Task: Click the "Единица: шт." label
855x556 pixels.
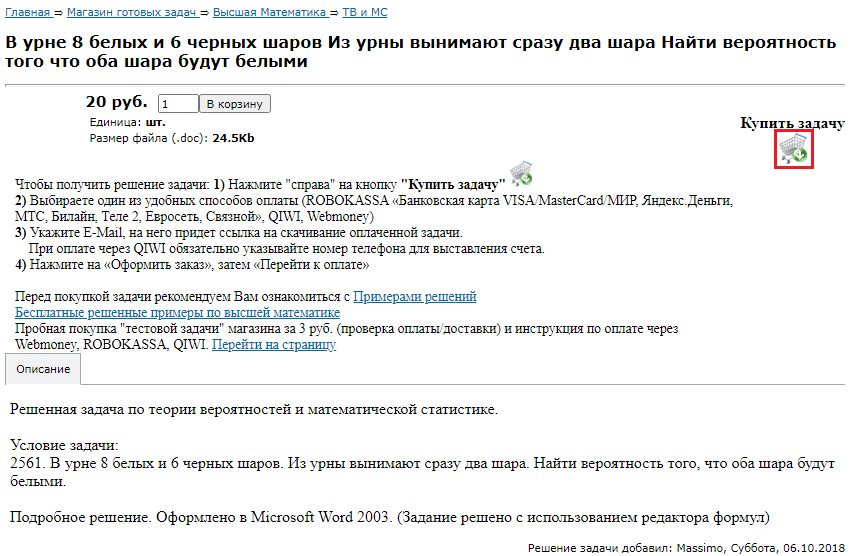Action: point(128,122)
